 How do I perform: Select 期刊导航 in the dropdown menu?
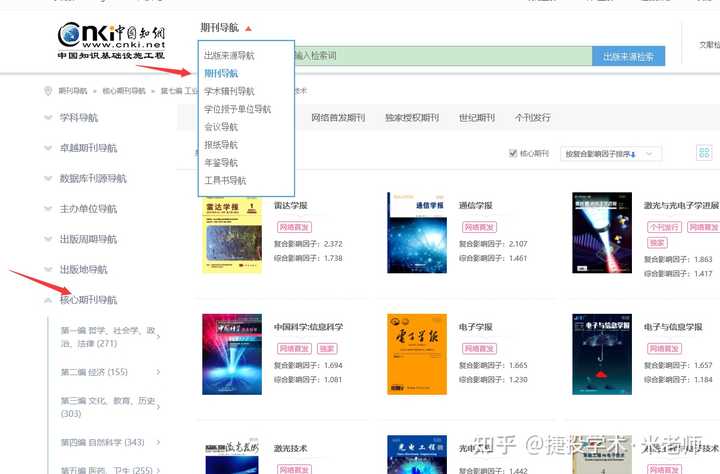[x=221, y=73]
